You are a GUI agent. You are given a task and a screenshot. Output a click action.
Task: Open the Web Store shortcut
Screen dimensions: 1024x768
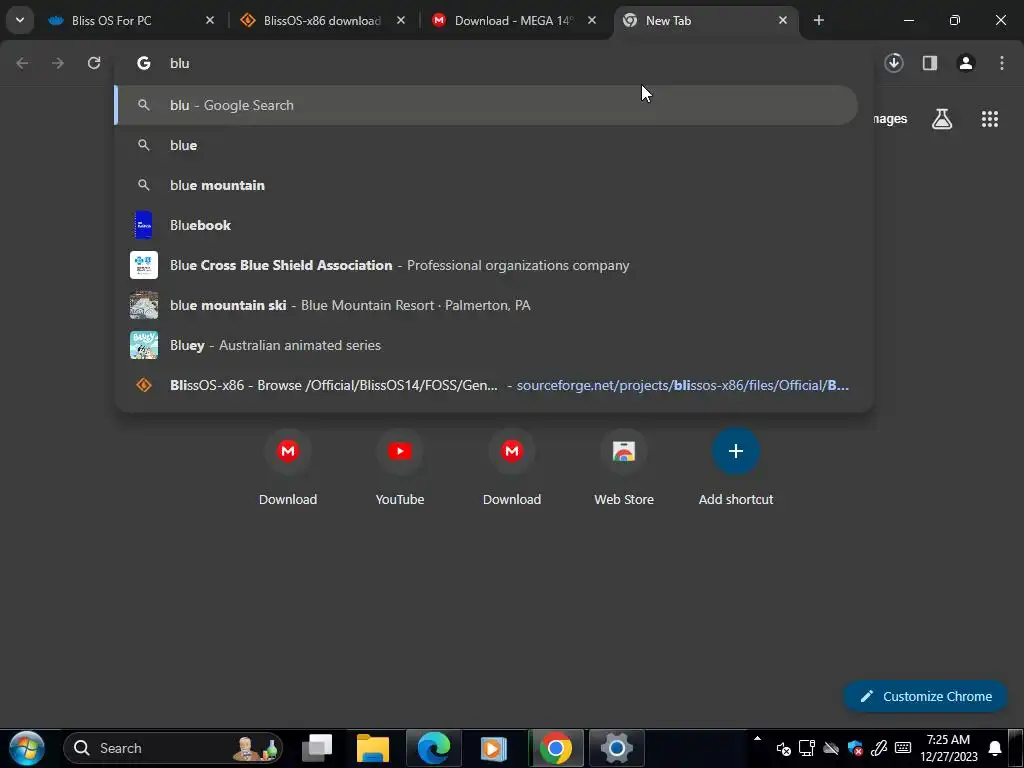coord(624,468)
